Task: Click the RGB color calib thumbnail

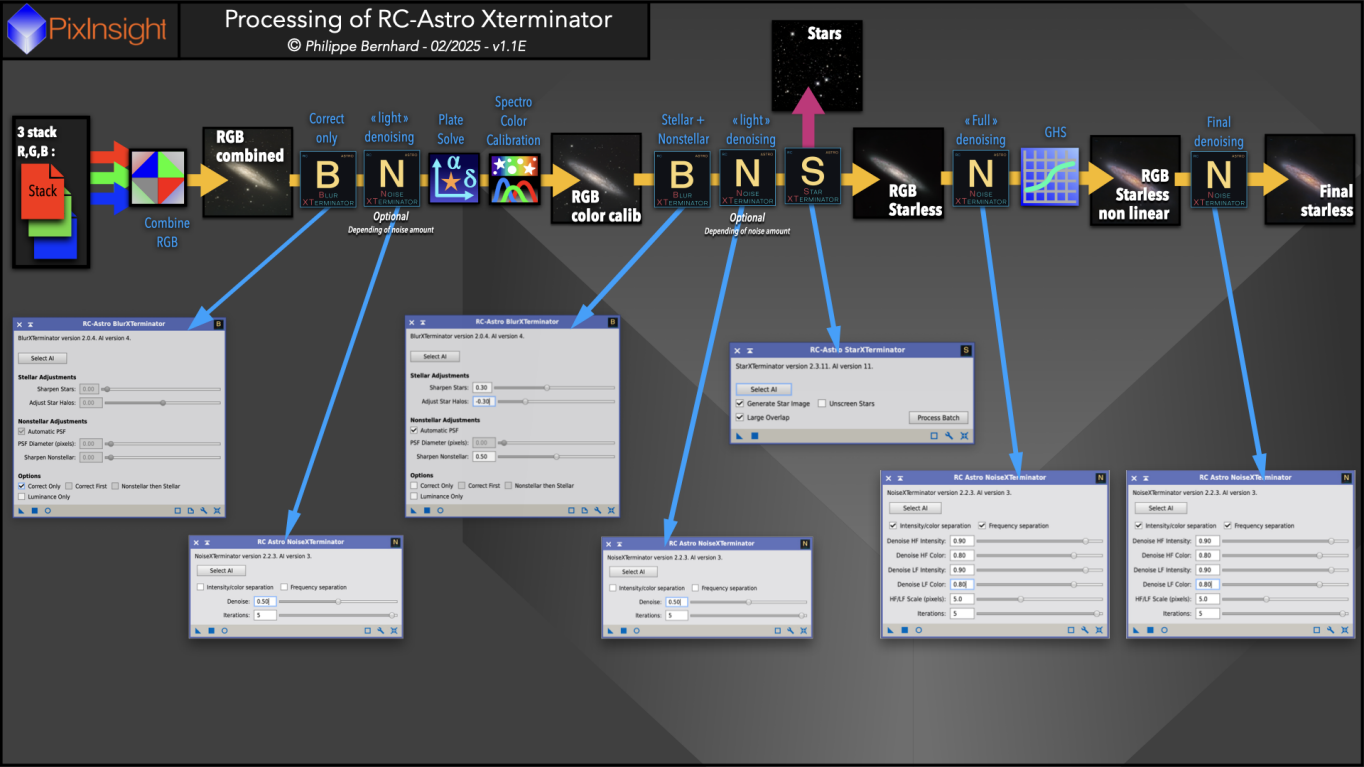Action: point(598,178)
